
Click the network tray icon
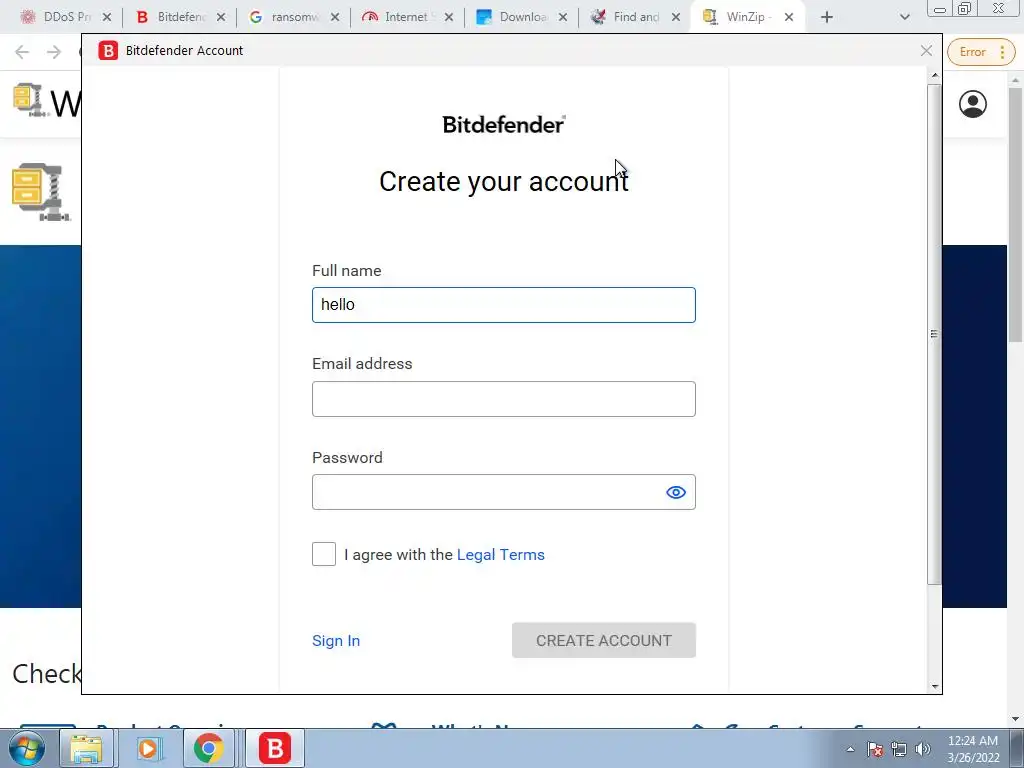[899, 749]
